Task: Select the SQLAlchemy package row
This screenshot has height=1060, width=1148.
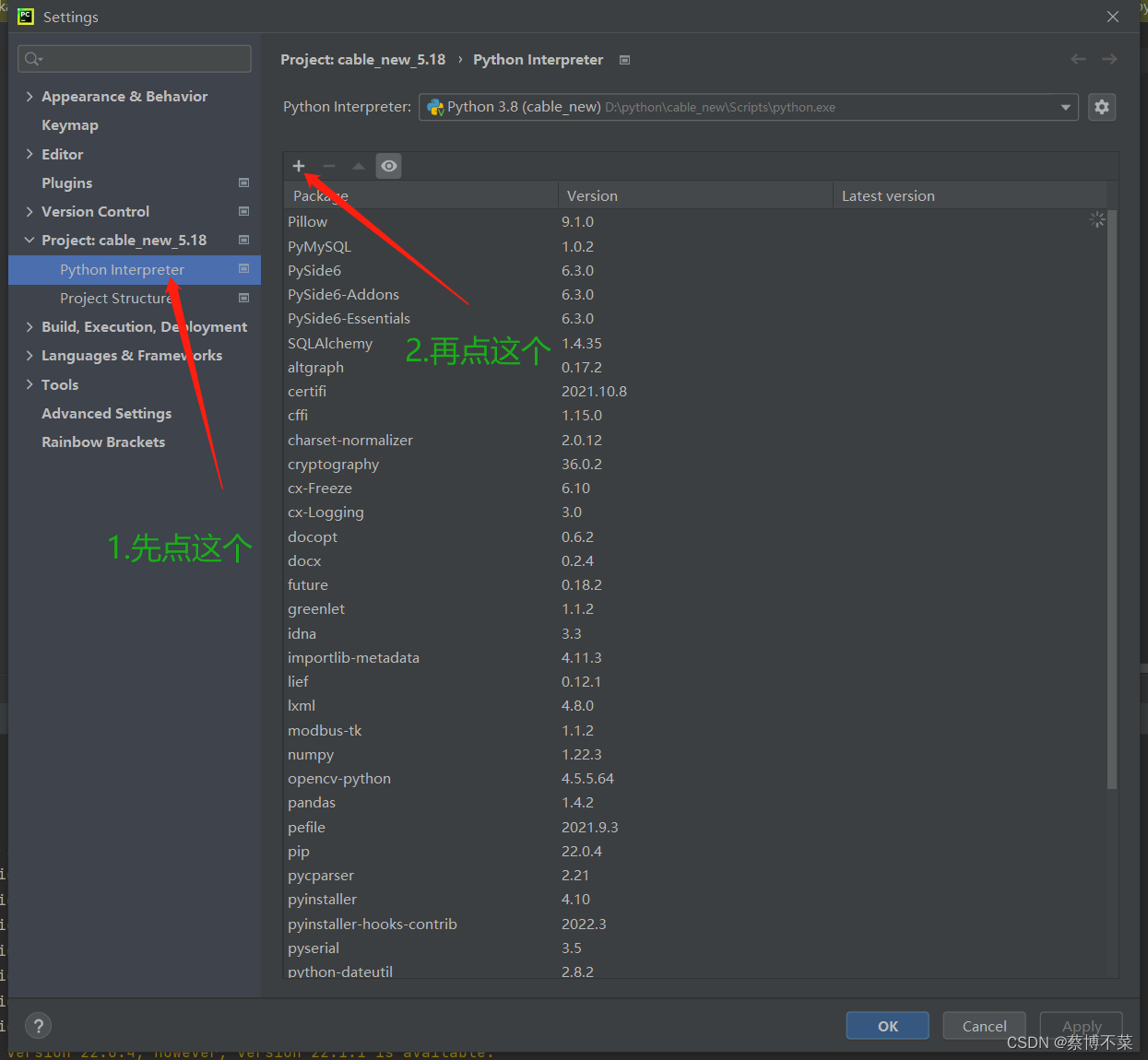Action: click(x=695, y=343)
